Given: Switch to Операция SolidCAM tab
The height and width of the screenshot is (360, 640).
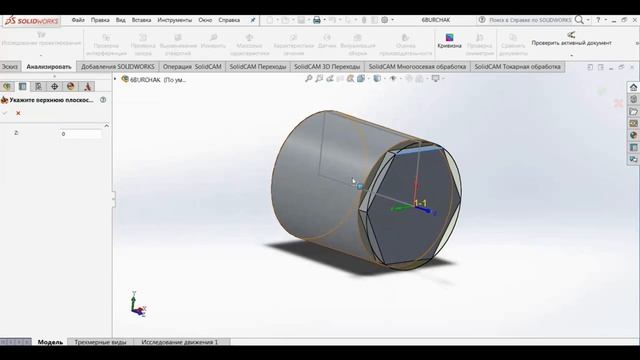Looking at the screenshot, I should [192, 67].
